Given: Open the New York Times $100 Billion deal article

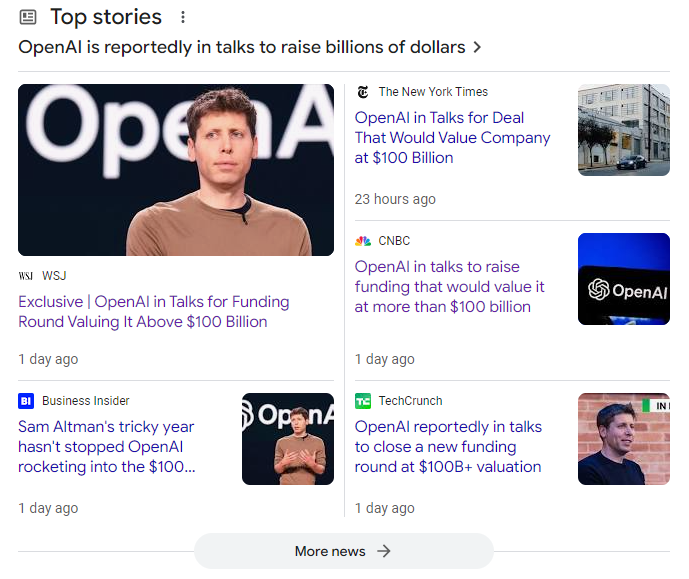Looking at the screenshot, I should point(452,138).
